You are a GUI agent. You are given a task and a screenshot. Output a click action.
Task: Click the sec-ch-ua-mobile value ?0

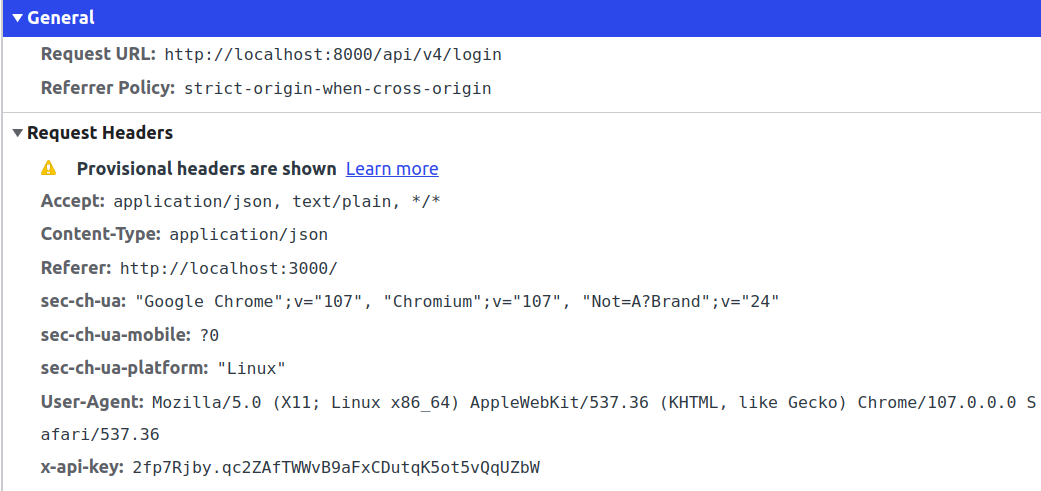209,336
